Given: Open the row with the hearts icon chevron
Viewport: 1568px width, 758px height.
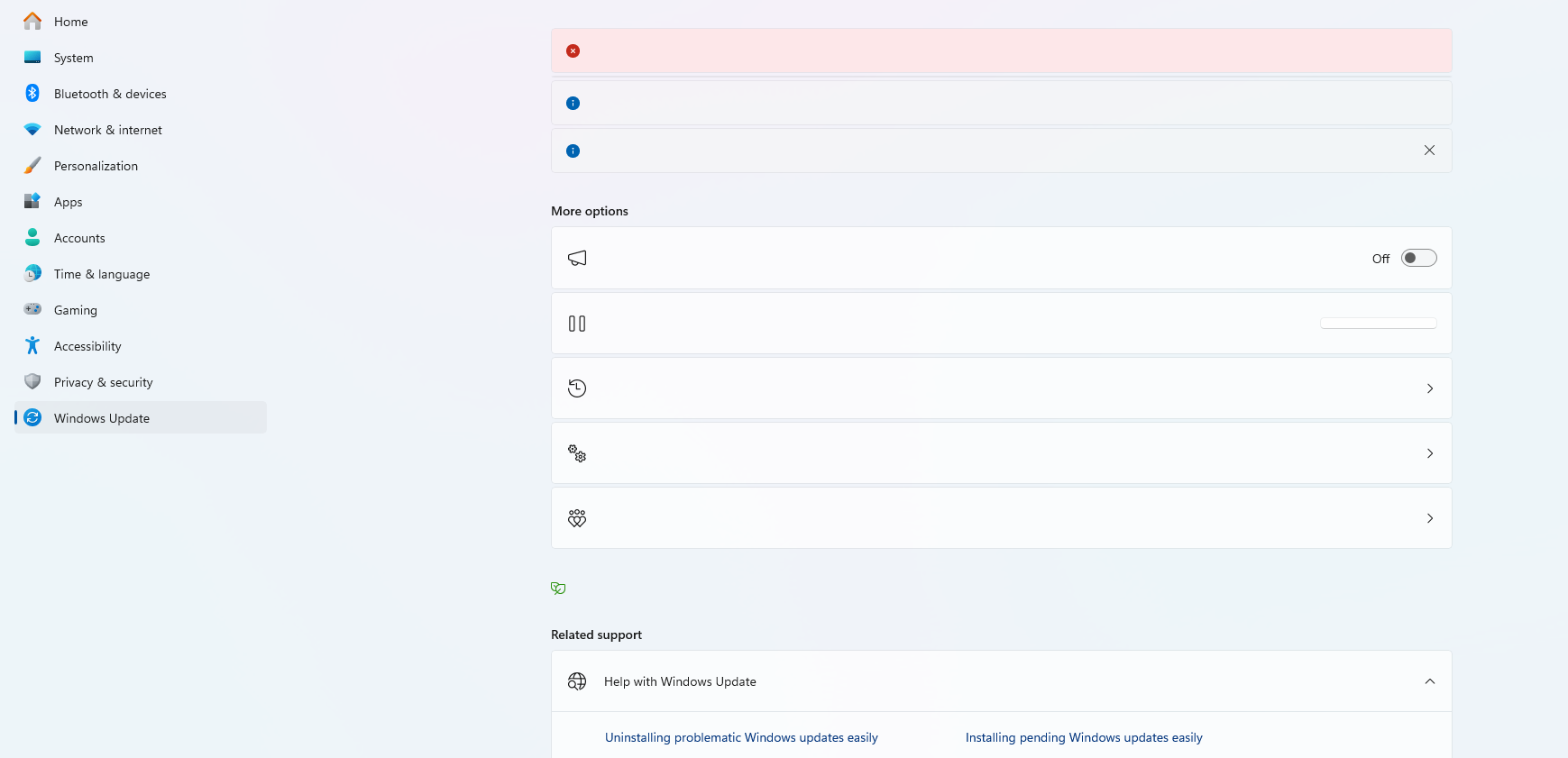Looking at the screenshot, I should (x=1430, y=518).
